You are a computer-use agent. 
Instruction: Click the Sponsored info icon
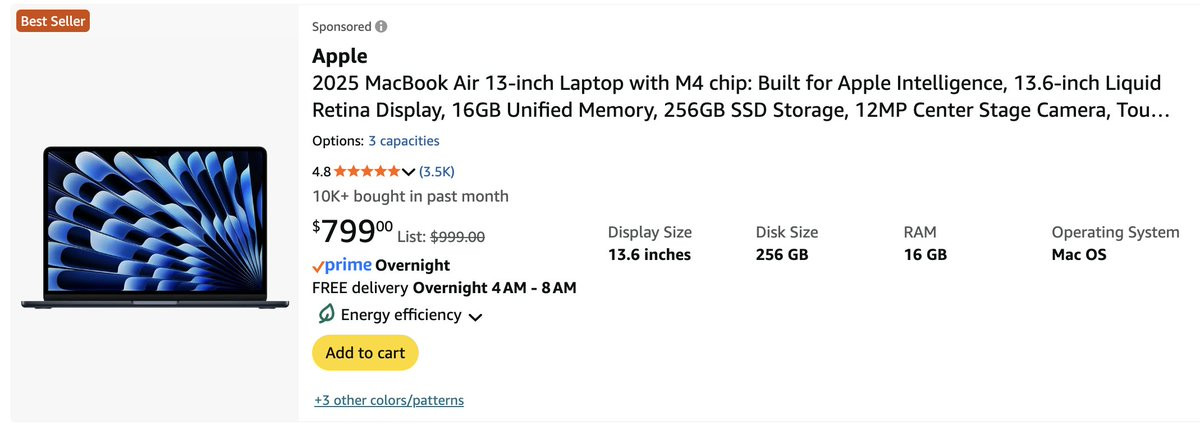coord(382,27)
